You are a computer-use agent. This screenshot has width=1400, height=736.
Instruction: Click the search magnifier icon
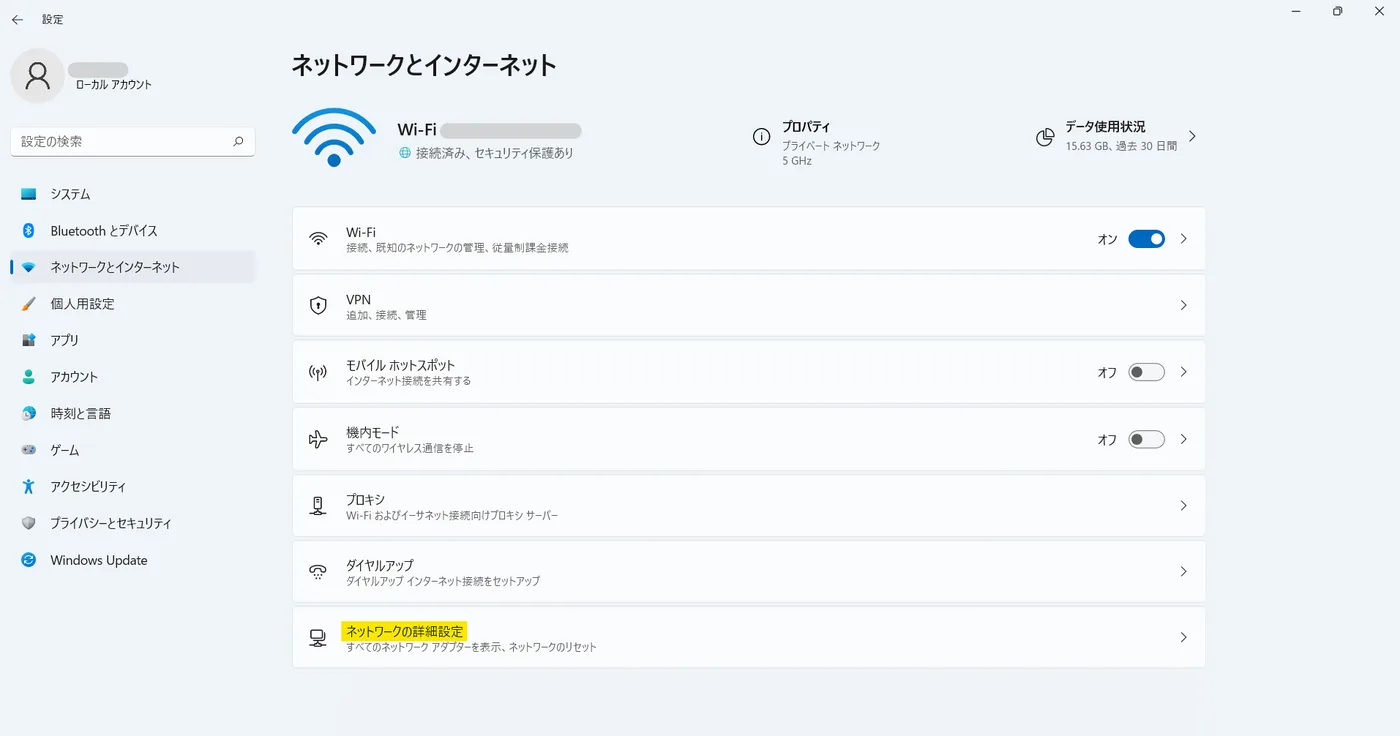[x=238, y=142]
